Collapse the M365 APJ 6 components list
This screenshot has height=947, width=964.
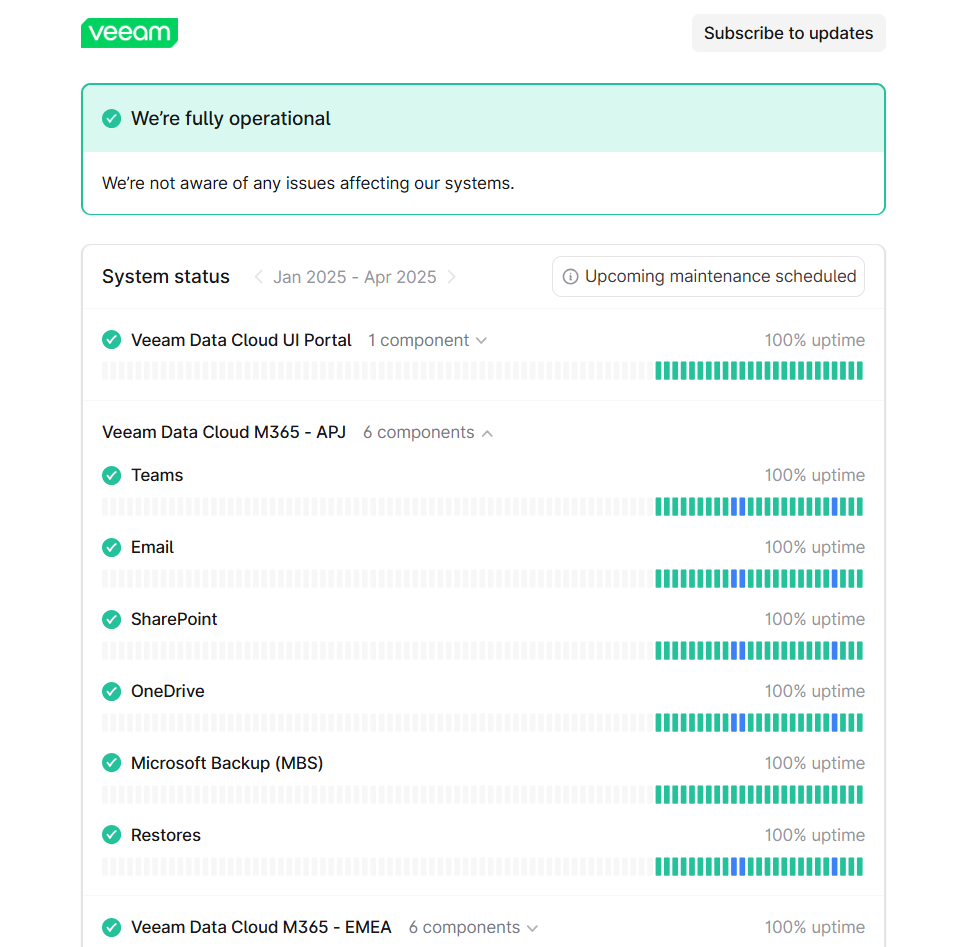tap(428, 432)
